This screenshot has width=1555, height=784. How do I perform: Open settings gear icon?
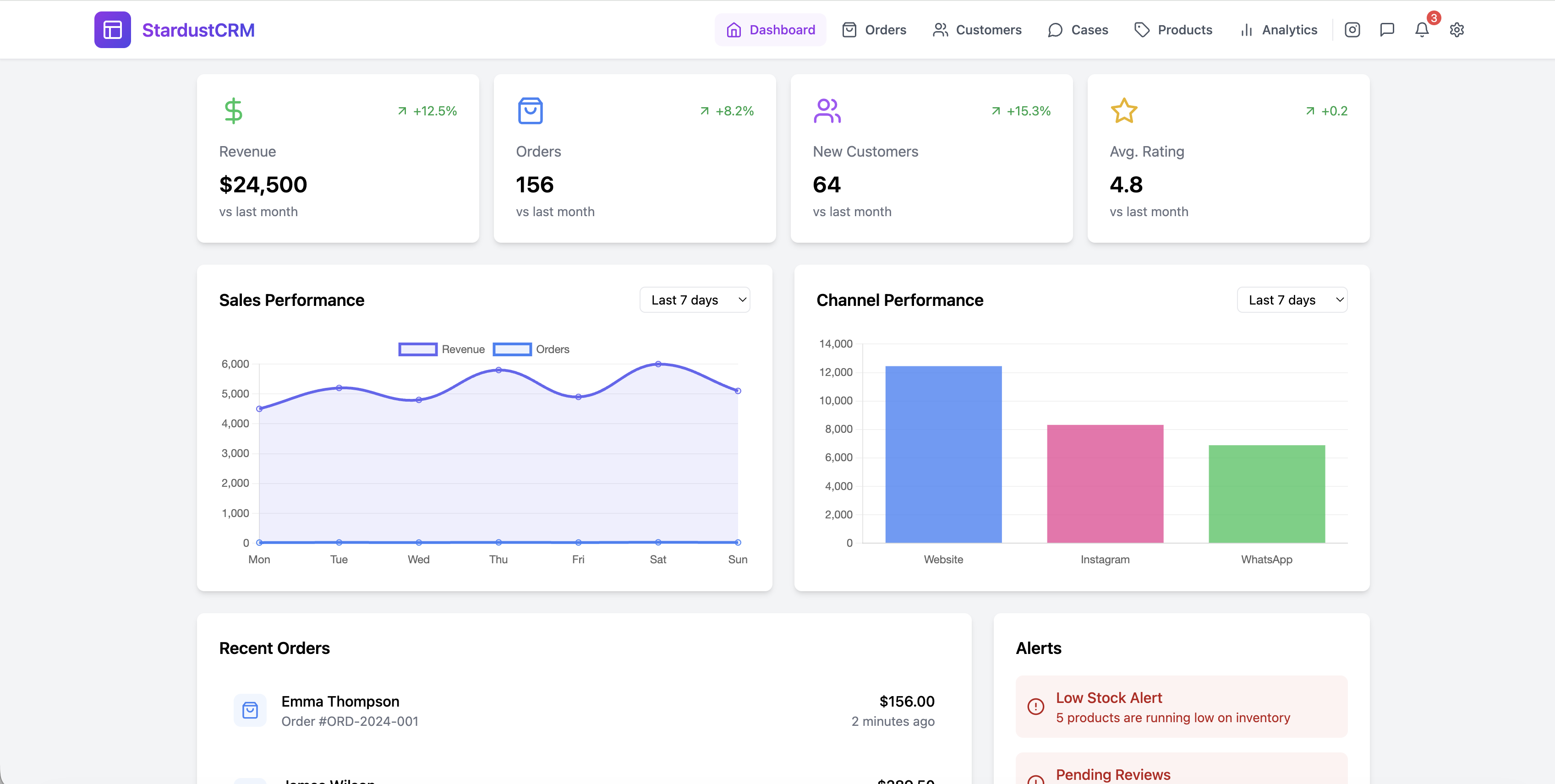point(1456,30)
